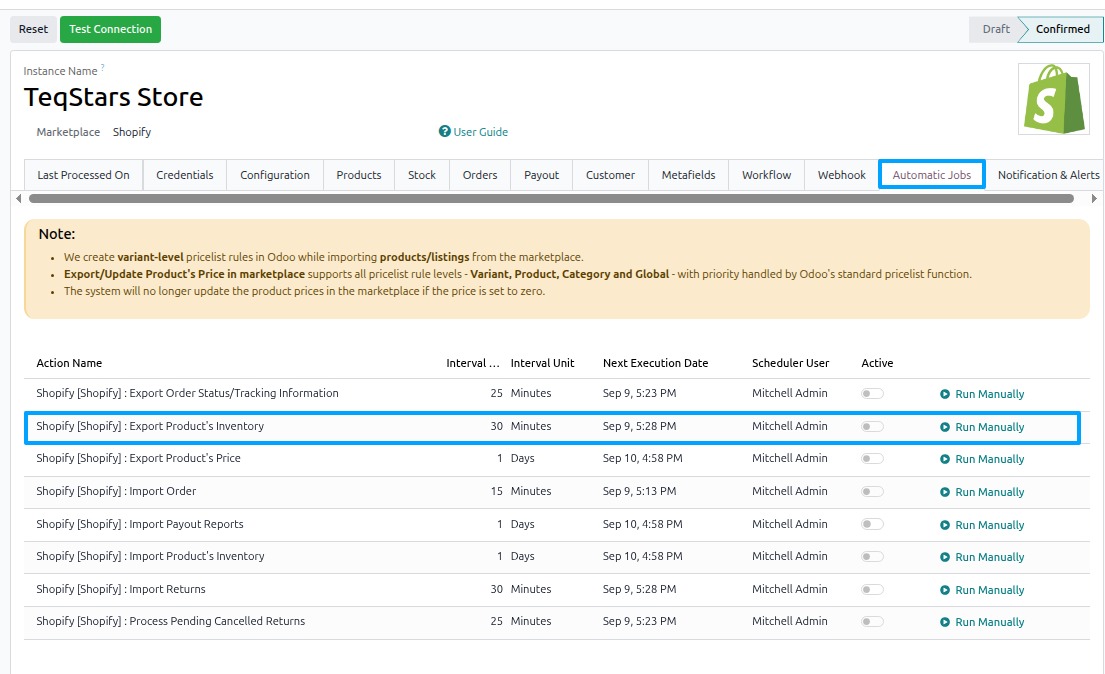
Task: Toggle Process Pending Cancelled Returns active switch
Action: (x=872, y=621)
